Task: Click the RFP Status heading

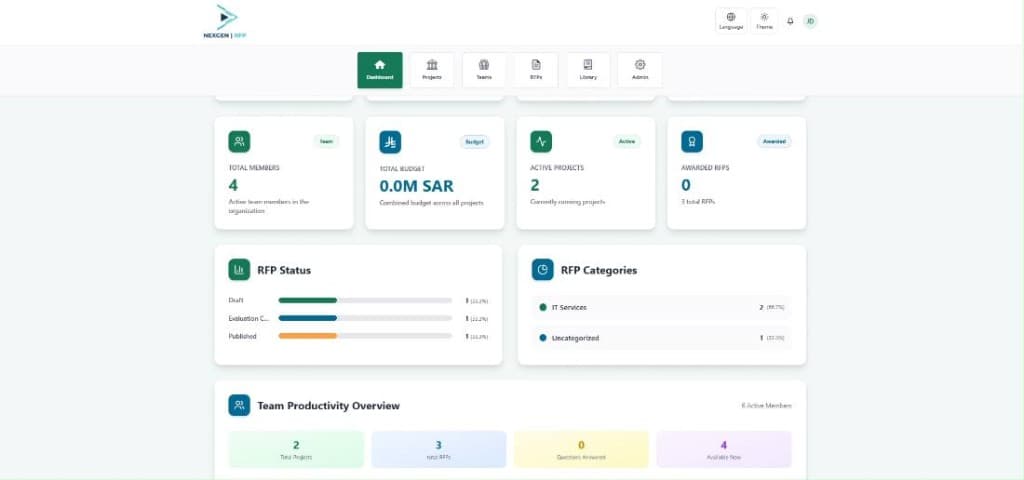Action: (x=284, y=270)
